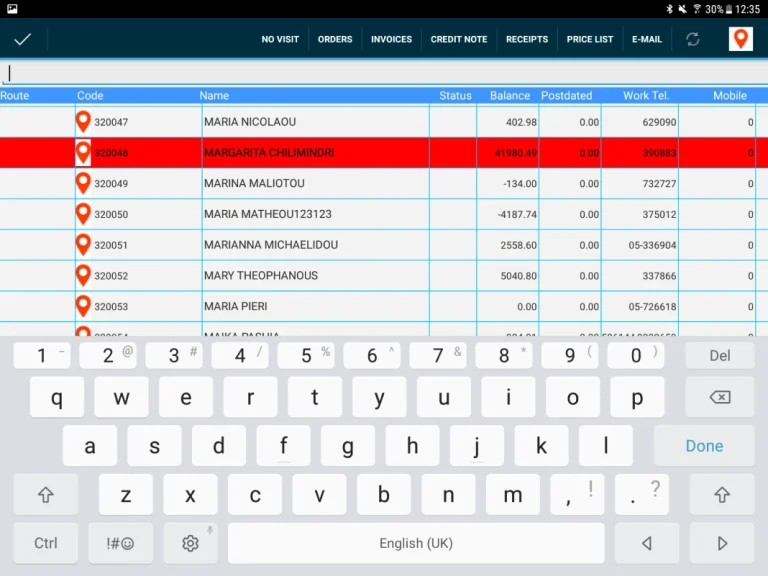This screenshot has height=576, width=768.
Task: Tap the comma key
Action: (x=577, y=494)
